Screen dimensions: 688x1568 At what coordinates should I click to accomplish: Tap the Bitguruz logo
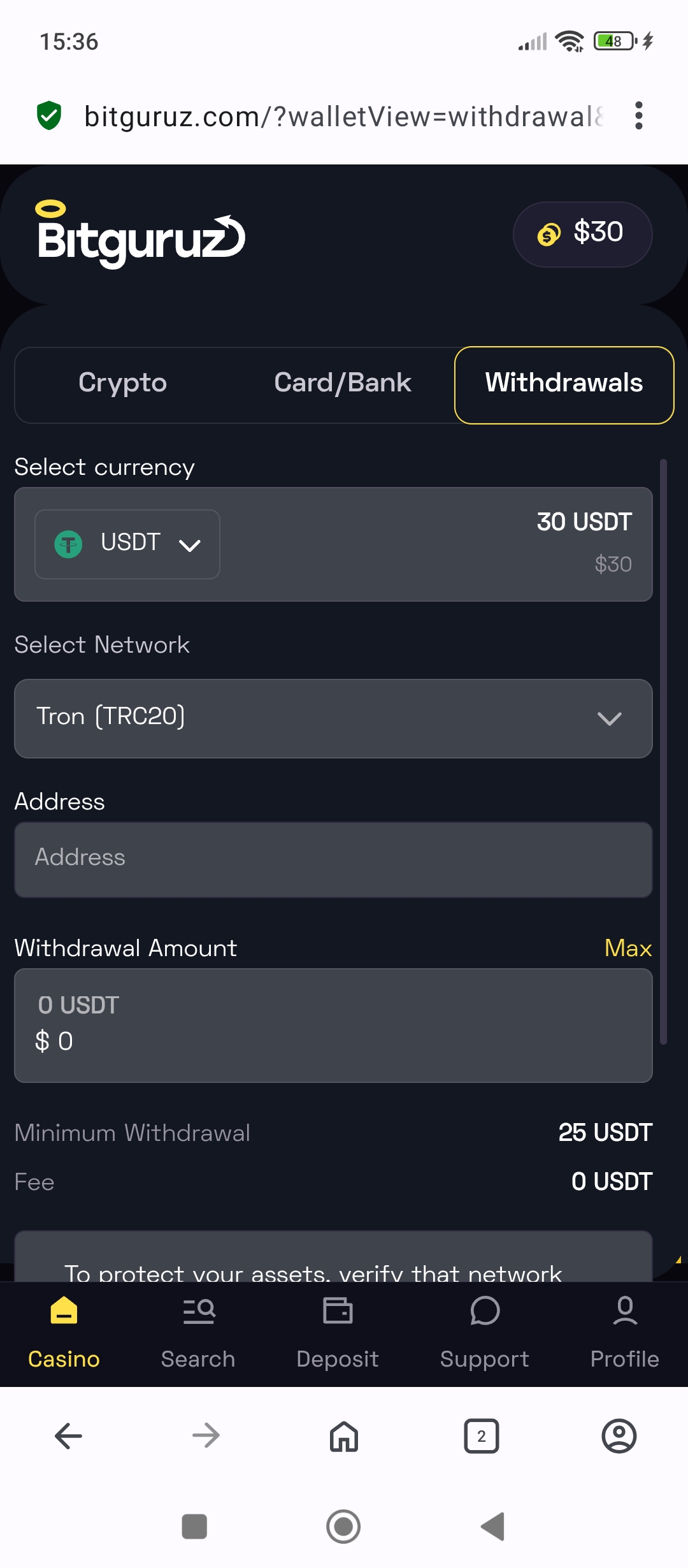[141, 235]
